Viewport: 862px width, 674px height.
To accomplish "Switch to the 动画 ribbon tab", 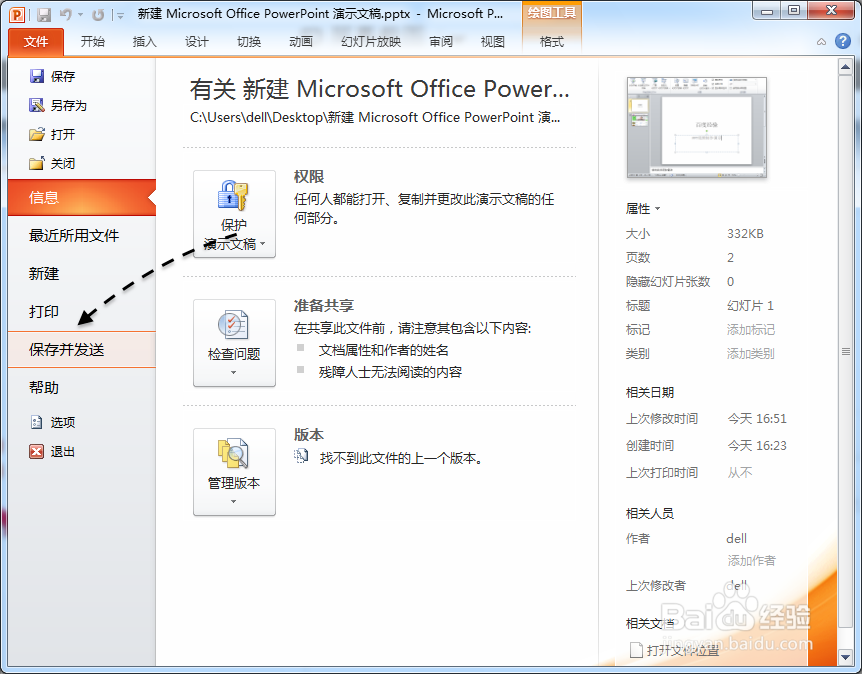I will (301, 42).
